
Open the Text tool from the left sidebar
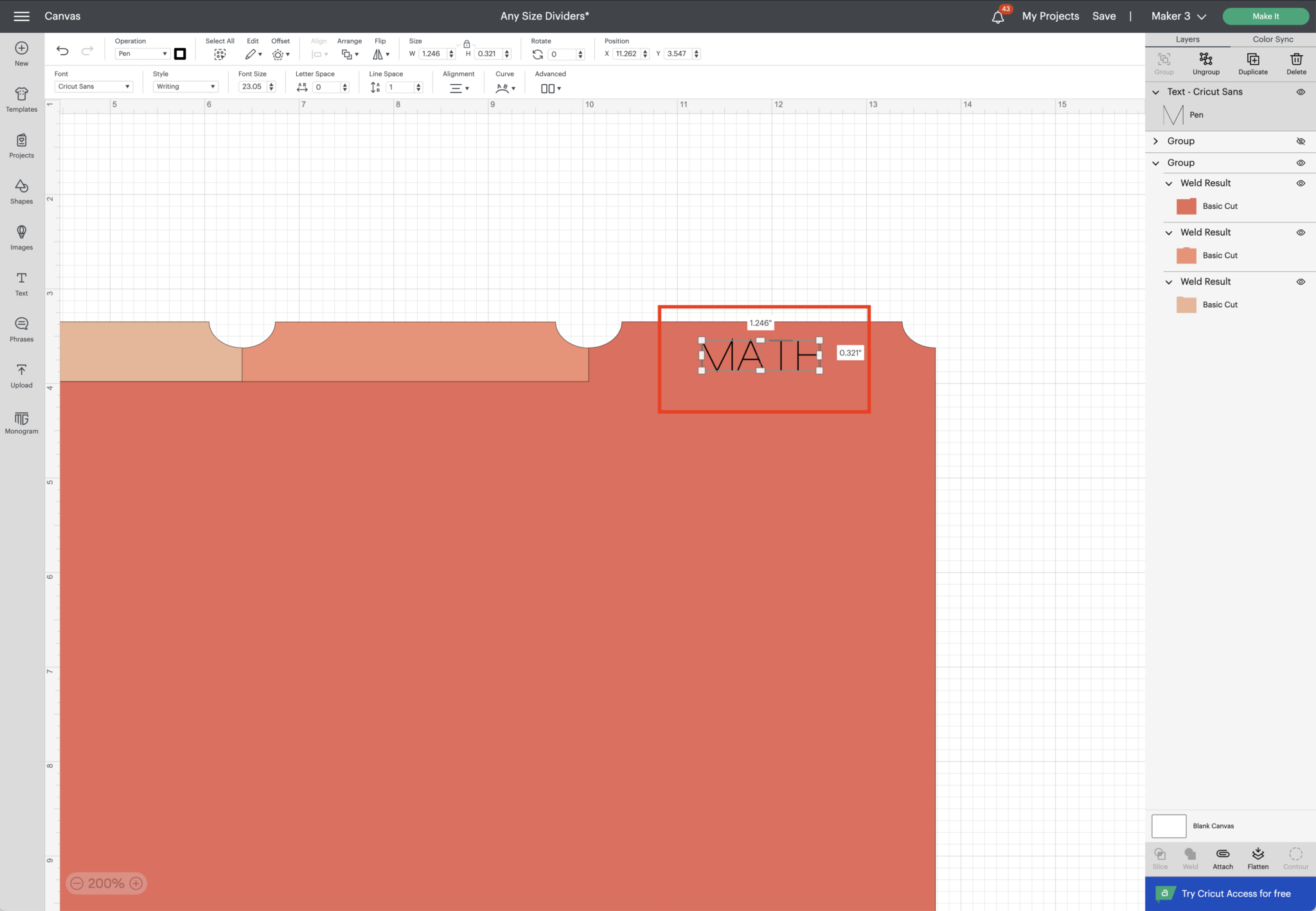pyautogui.click(x=21, y=283)
